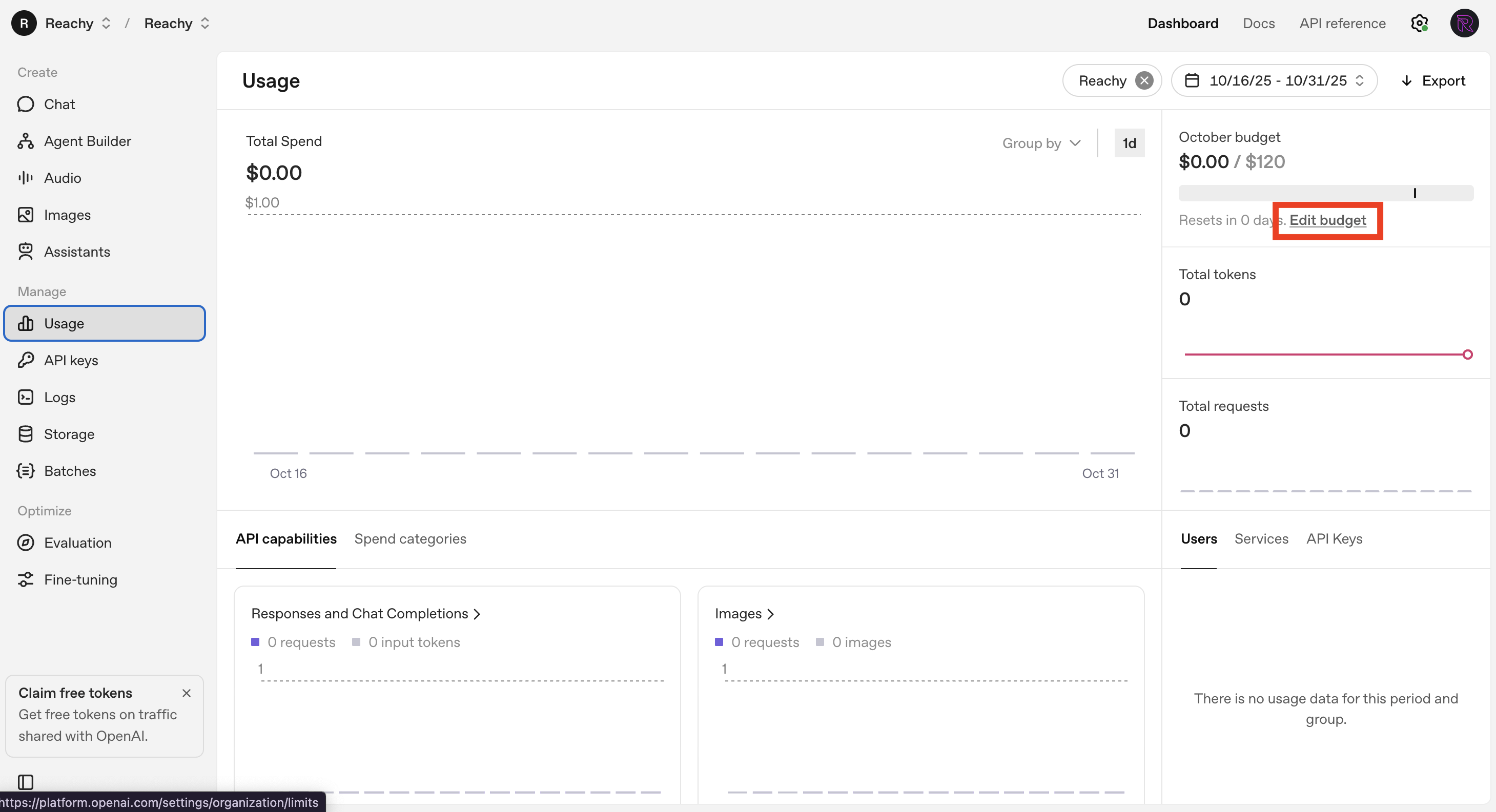Image resolution: width=1496 pixels, height=812 pixels.
Task: Switch to Spend categories tab
Action: (410, 538)
